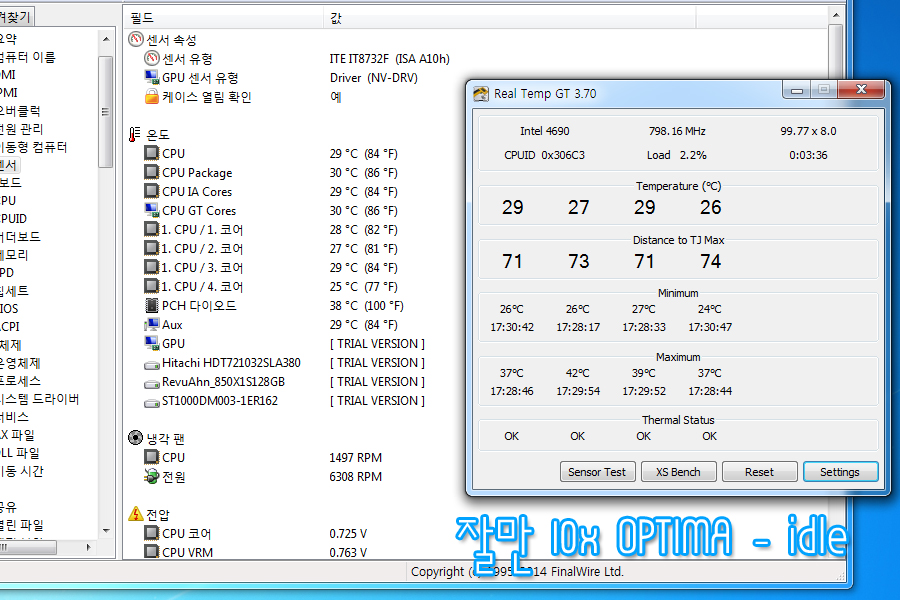Click the Intel 4690 label in Real Temp
The width and height of the screenshot is (900, 600).
(x=545, y=131)
